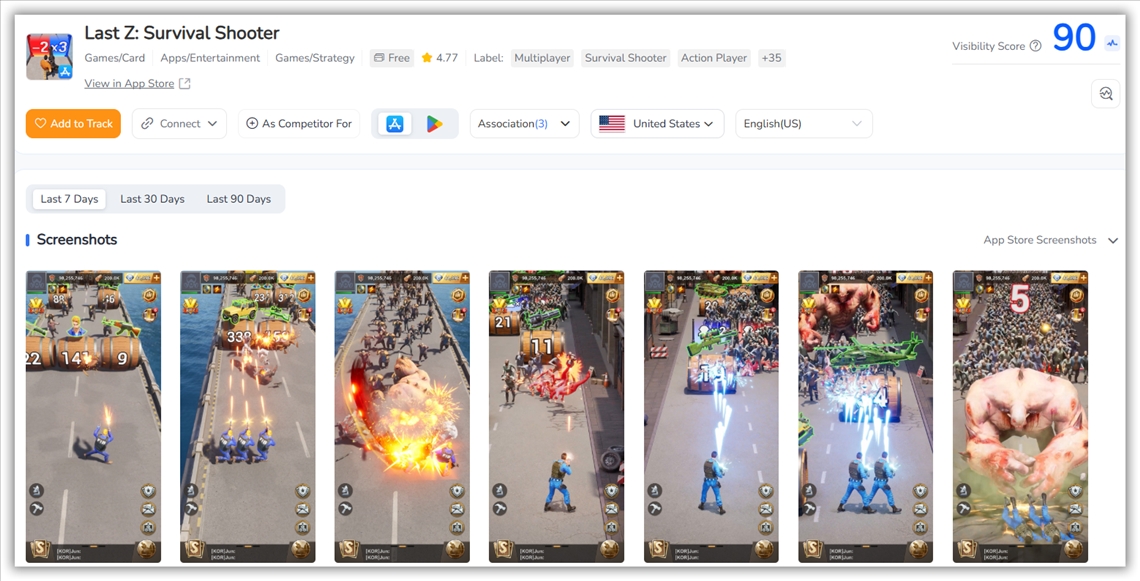This screenshot has height=581, width=1140.
Task: Click the Add to Track button
Action: [x=73, y=124]
